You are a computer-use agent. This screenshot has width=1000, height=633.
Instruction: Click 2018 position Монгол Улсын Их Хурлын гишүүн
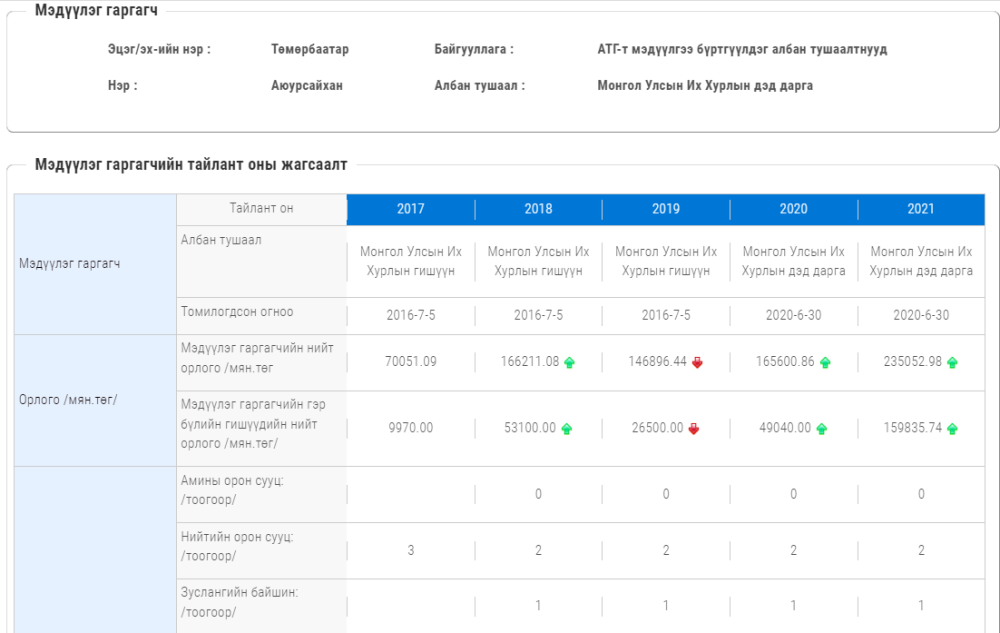pyautogui.click(x=538, y=261)
